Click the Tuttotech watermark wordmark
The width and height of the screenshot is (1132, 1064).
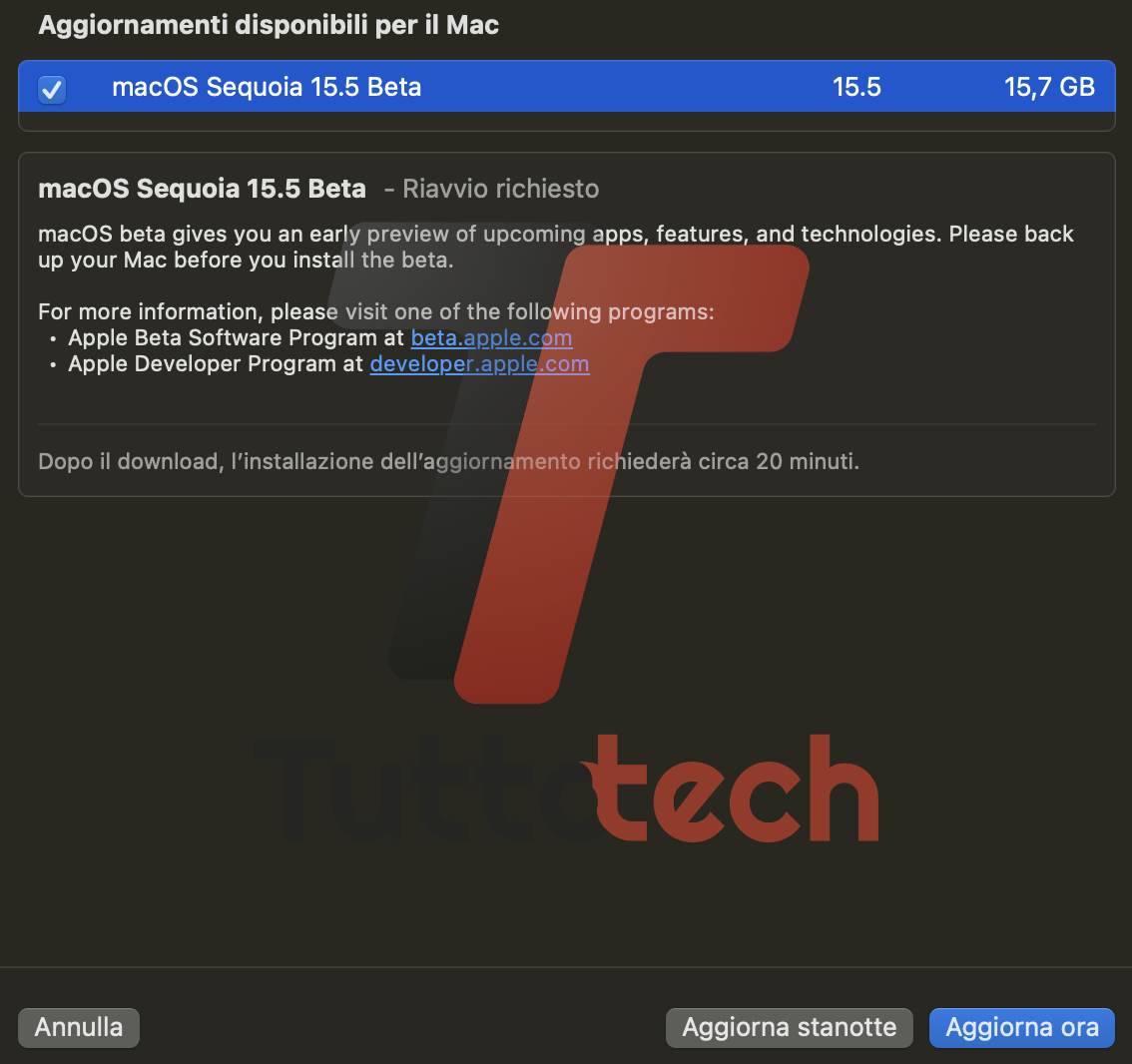coord(567,789)
